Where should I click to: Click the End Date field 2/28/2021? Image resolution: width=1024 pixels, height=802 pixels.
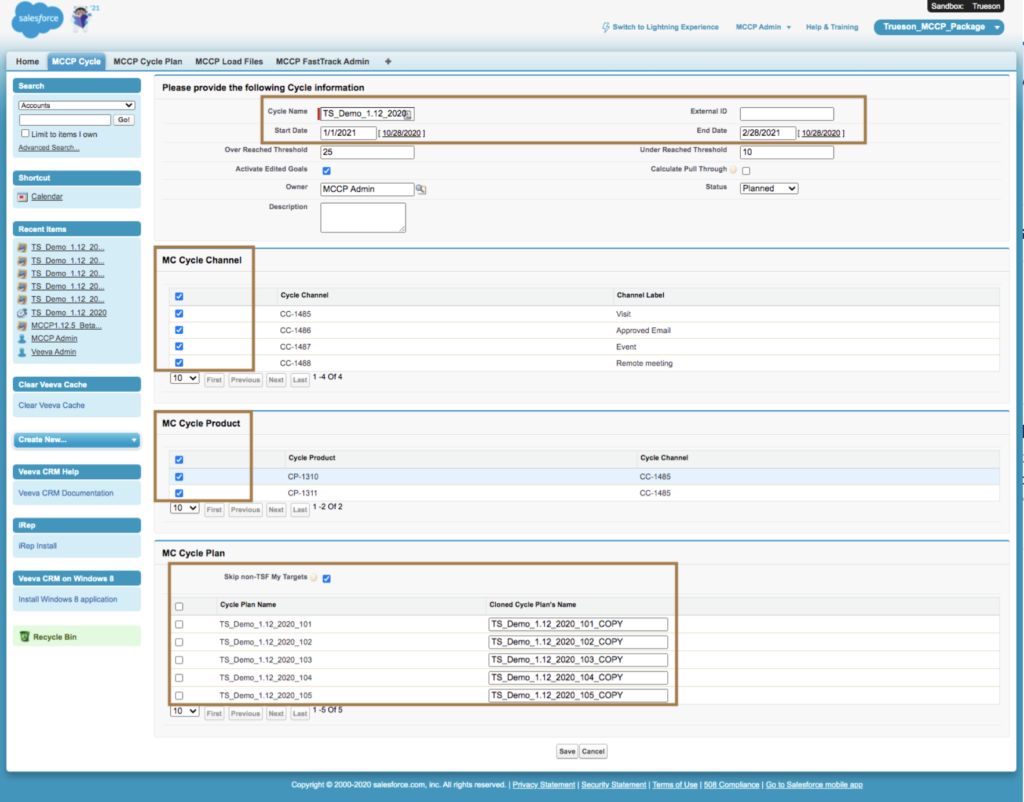(x=767, y=133)
